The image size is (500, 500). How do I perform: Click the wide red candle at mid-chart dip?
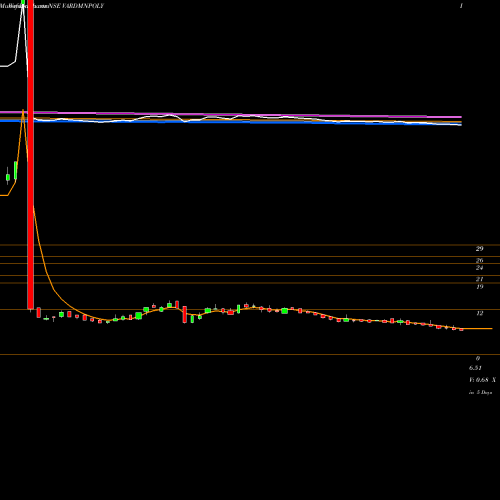[x=185, y=315]
